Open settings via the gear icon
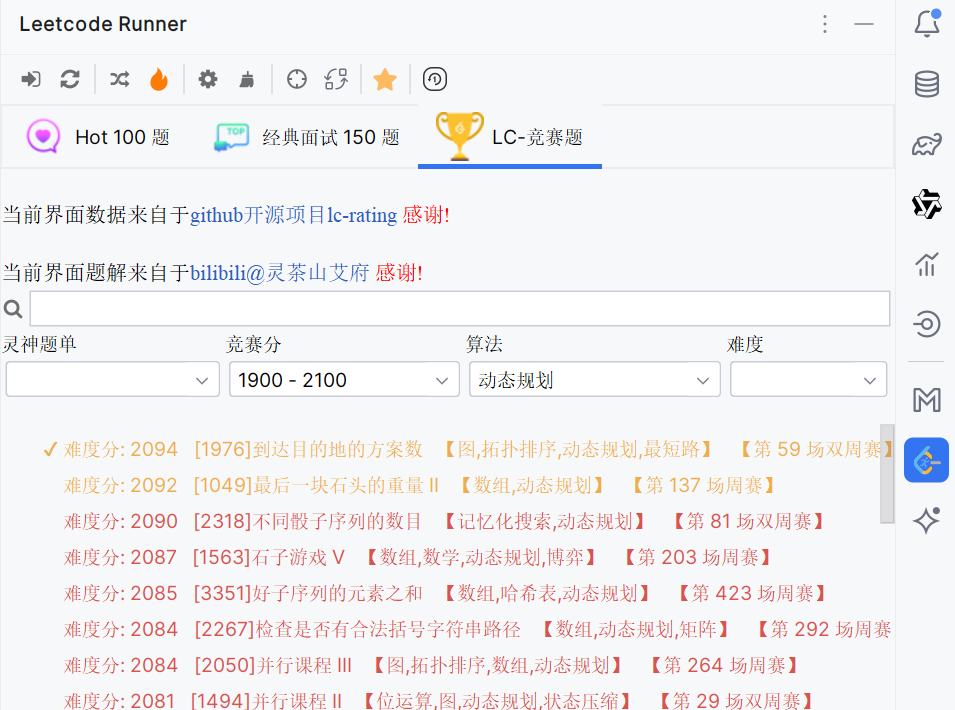This screenshot has height=710, width=955. 208,80
